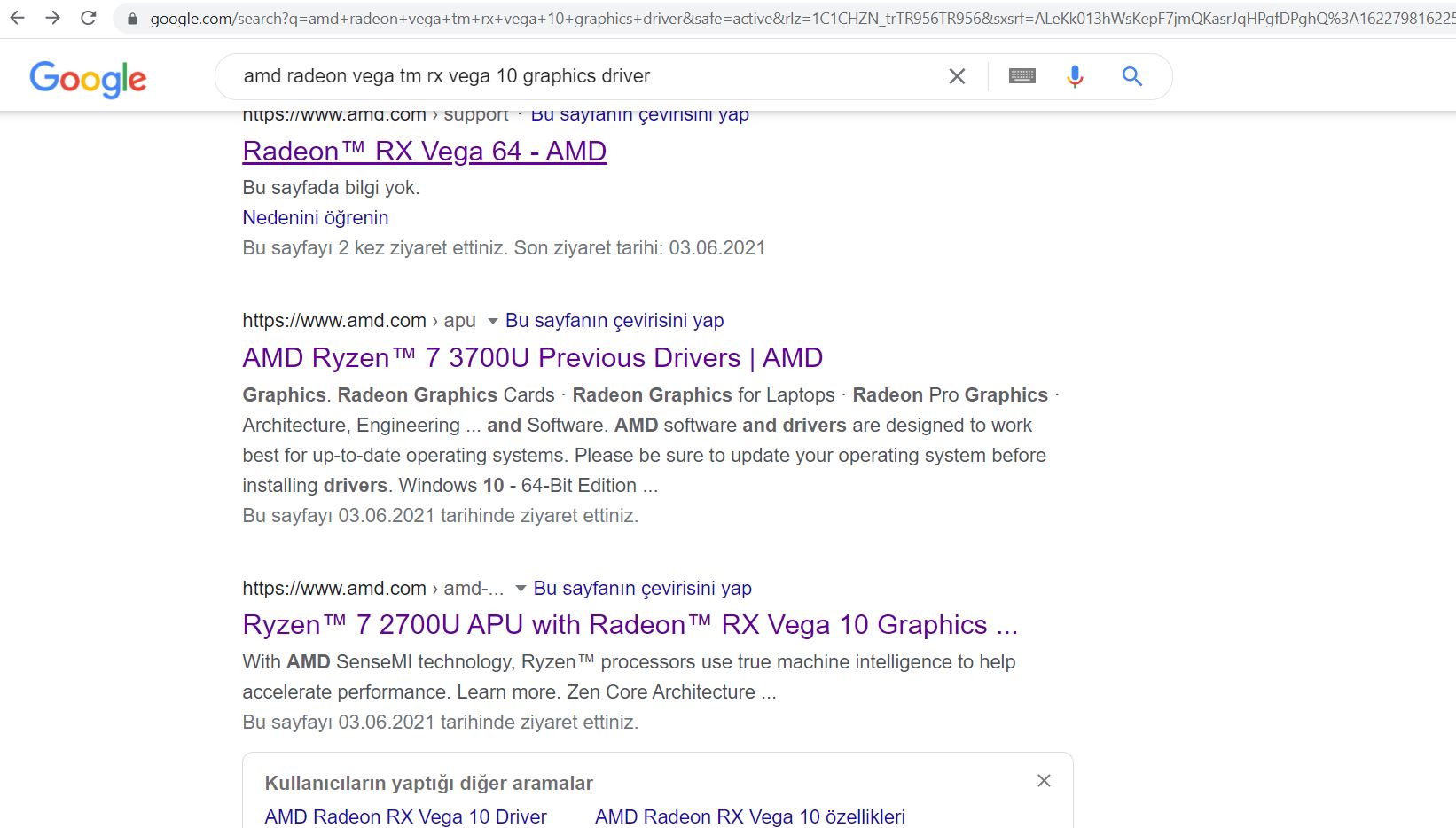Screen dimensions: 1456x828
Task: Click the 'Bu sayfayı 2 kez ziyaret ettiniz' note
Action: [504, 248]
